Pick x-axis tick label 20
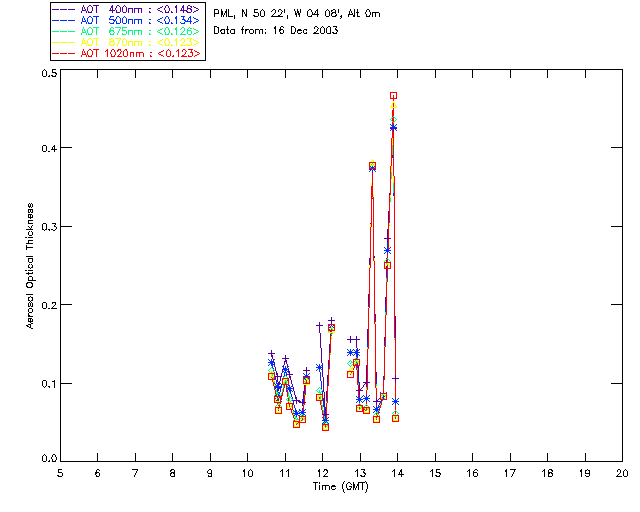The width and height of the screenshot is (640, 512). point(622,473)
